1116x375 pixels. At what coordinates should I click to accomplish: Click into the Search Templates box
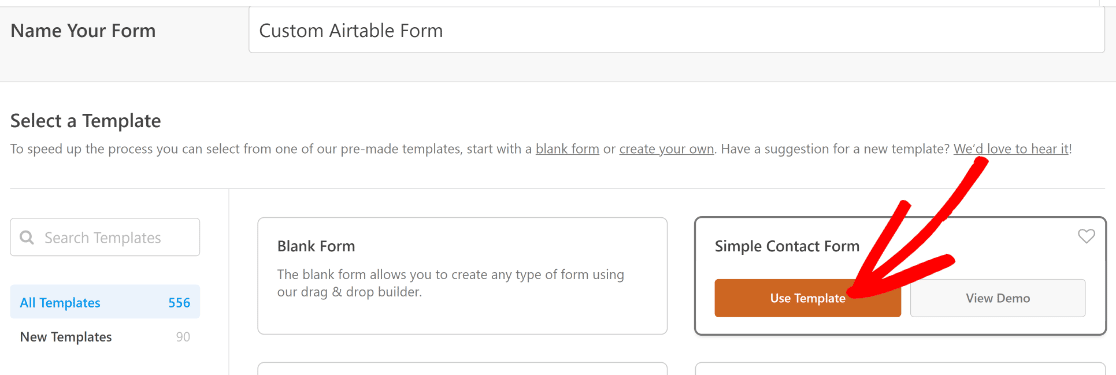(105, 238)
